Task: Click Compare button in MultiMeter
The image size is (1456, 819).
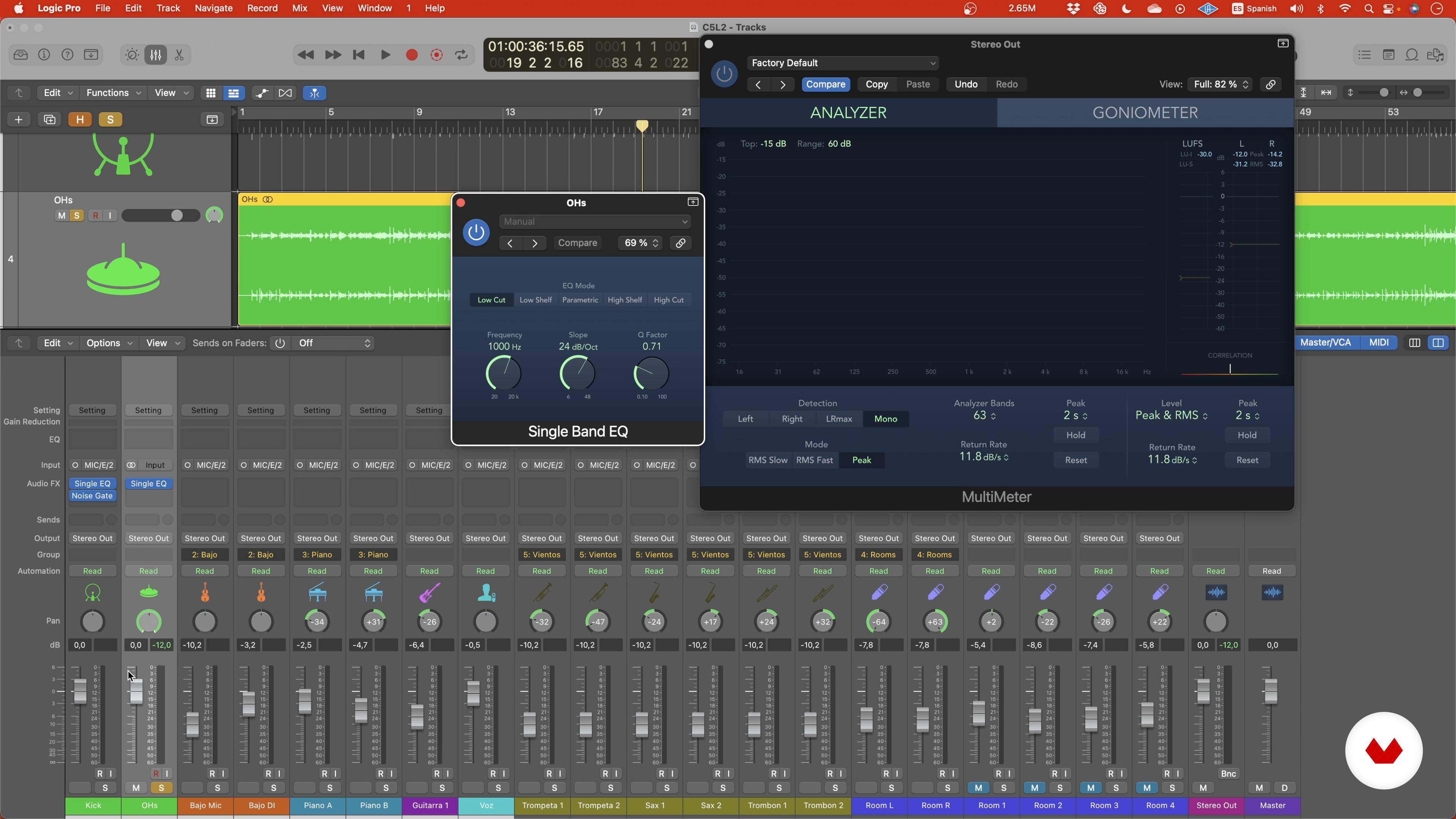Action: pos(825,84)
